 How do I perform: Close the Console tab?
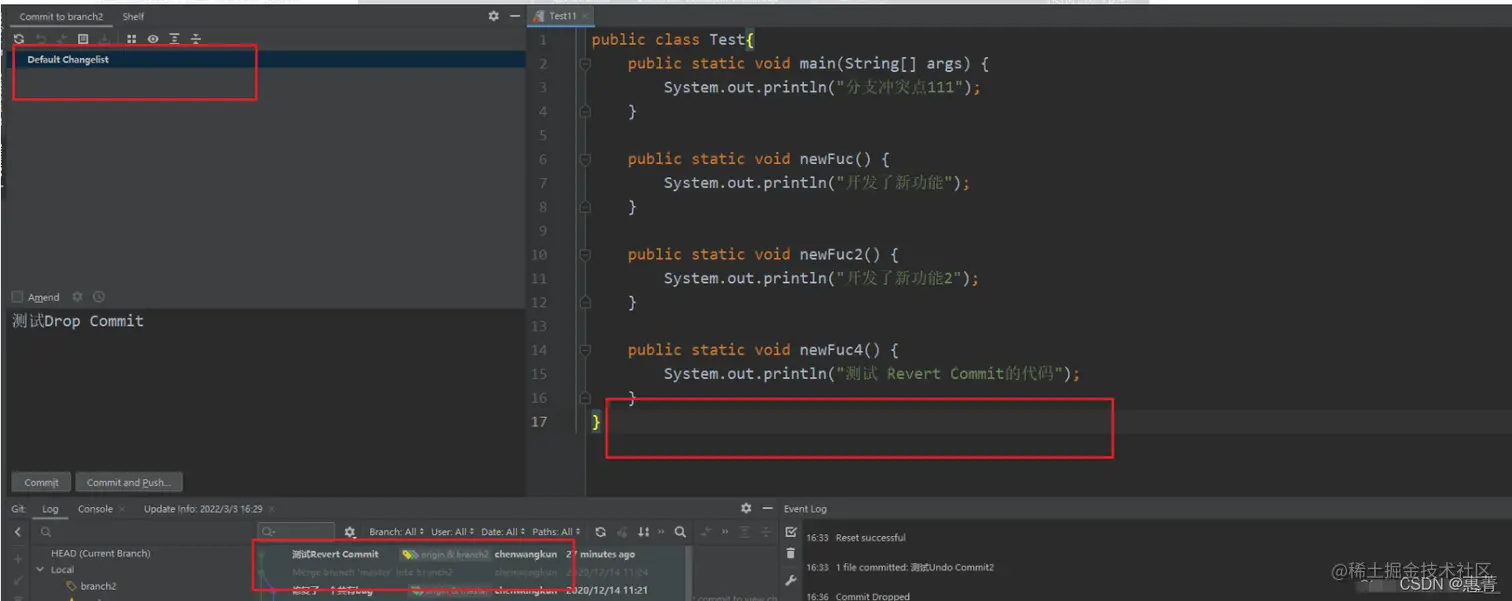122,509
